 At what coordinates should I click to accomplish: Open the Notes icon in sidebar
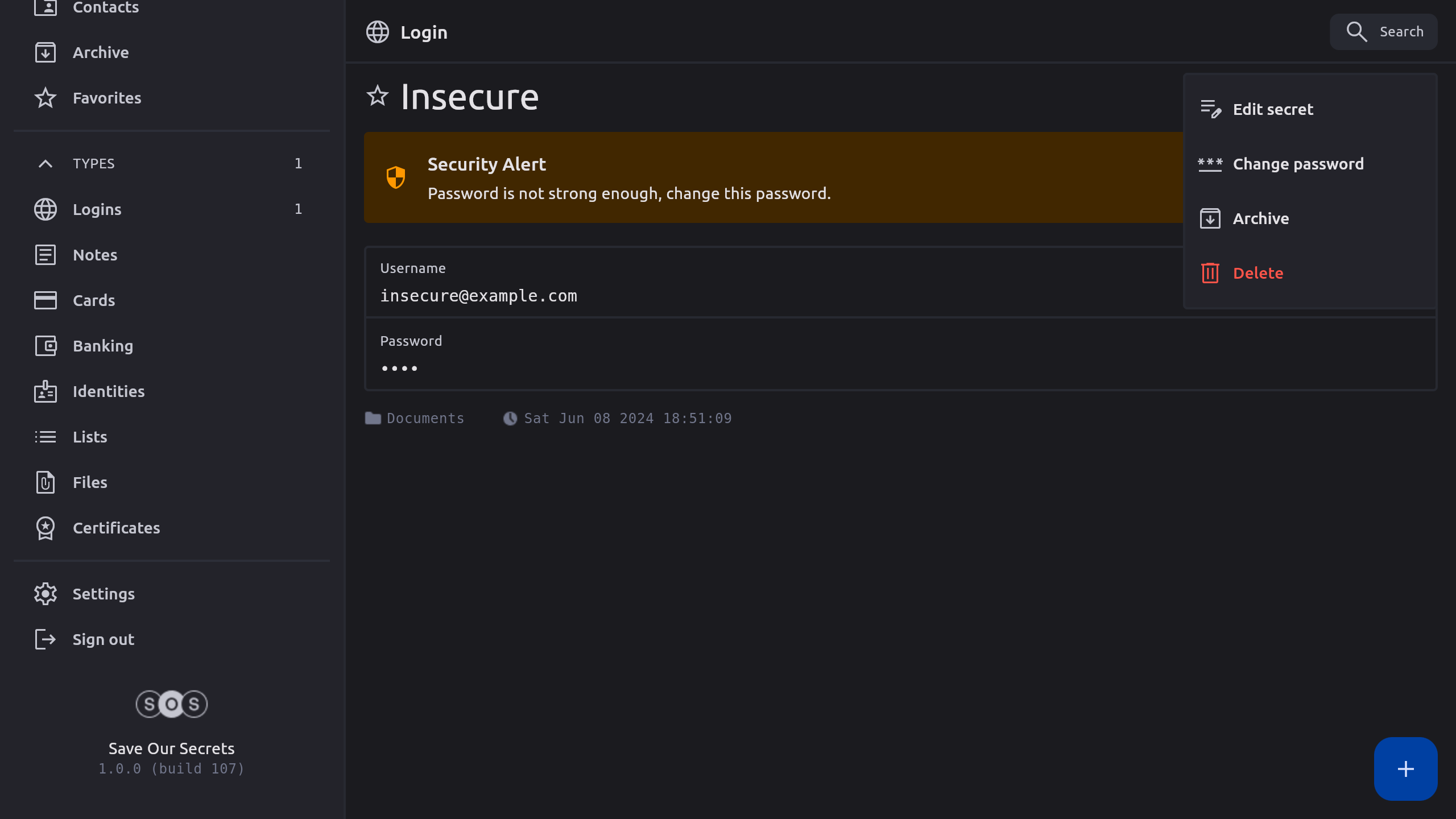pyautogui.click(x=45, y=255)
